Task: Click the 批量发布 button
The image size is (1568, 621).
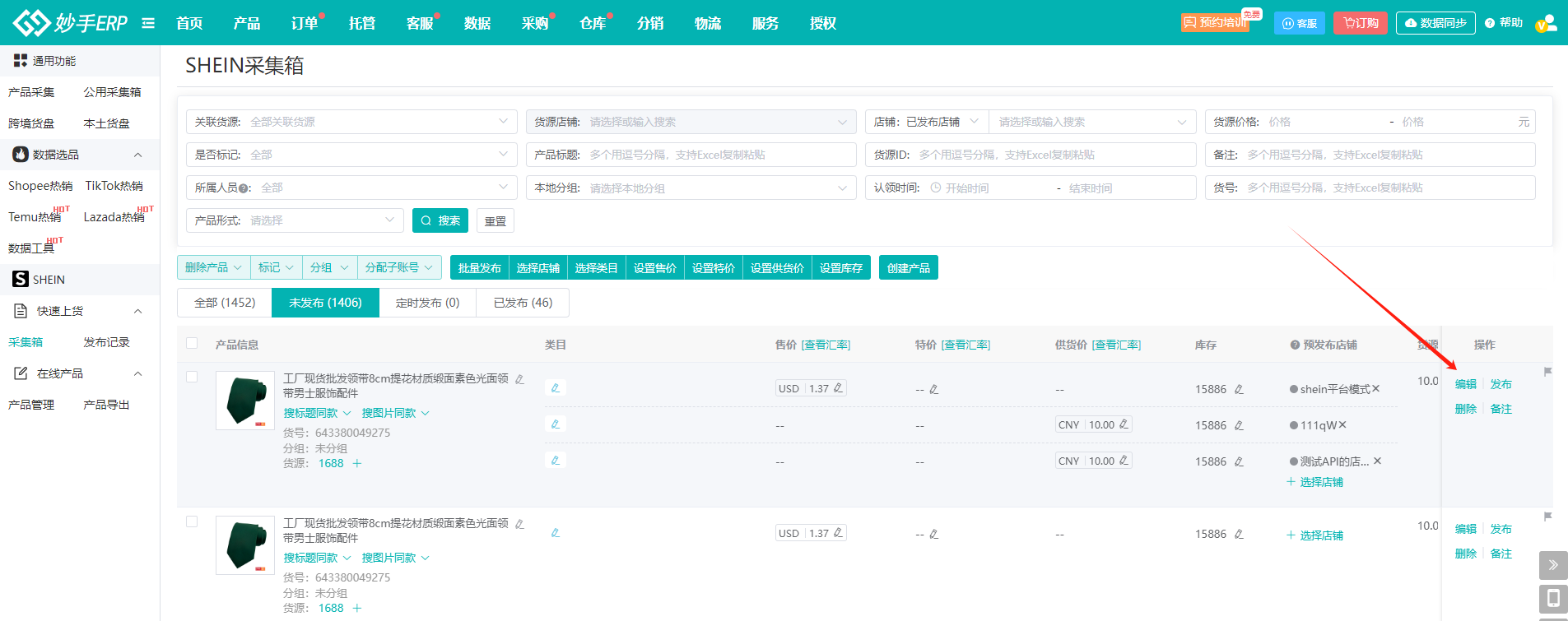Action: click(x=479, y=267)
